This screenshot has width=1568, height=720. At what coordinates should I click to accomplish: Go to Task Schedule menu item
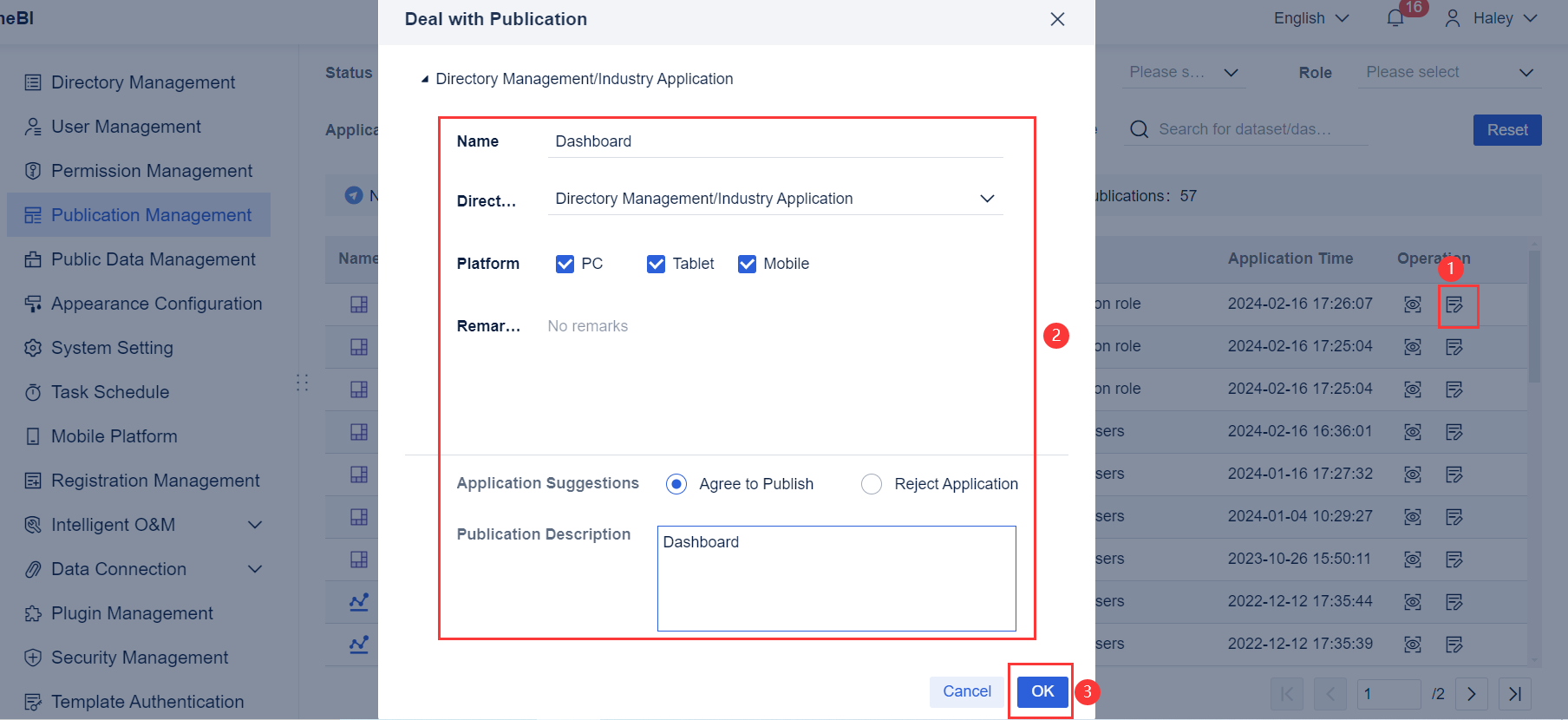tap(110, 392)
